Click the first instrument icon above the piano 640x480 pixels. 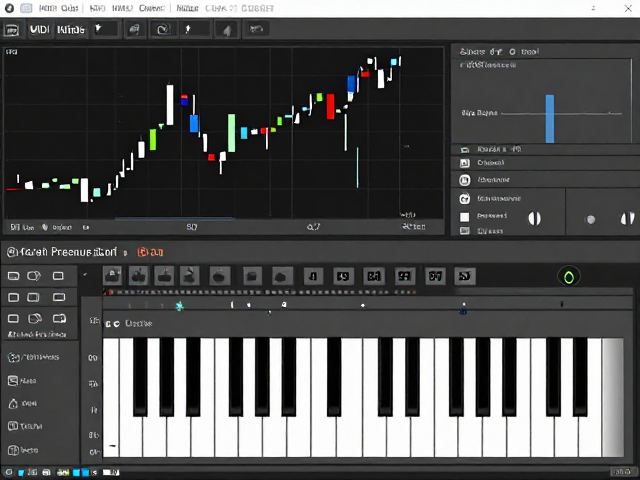point(112,276)
